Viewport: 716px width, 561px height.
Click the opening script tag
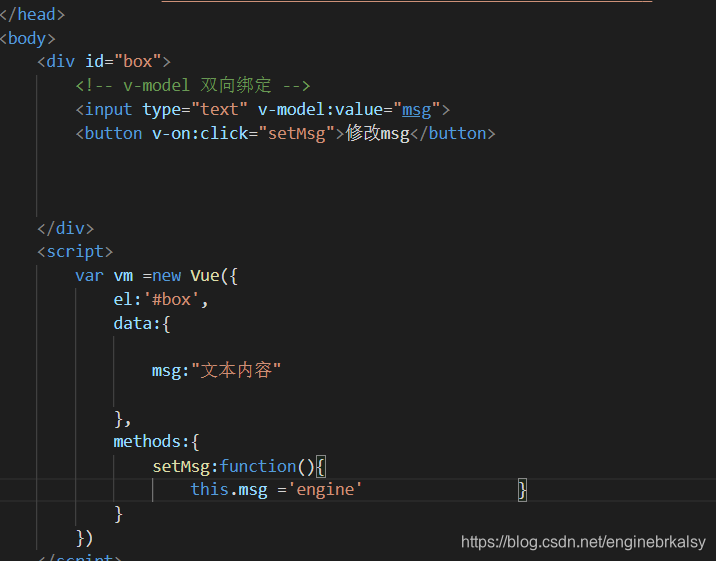click(x=75, y=252)
